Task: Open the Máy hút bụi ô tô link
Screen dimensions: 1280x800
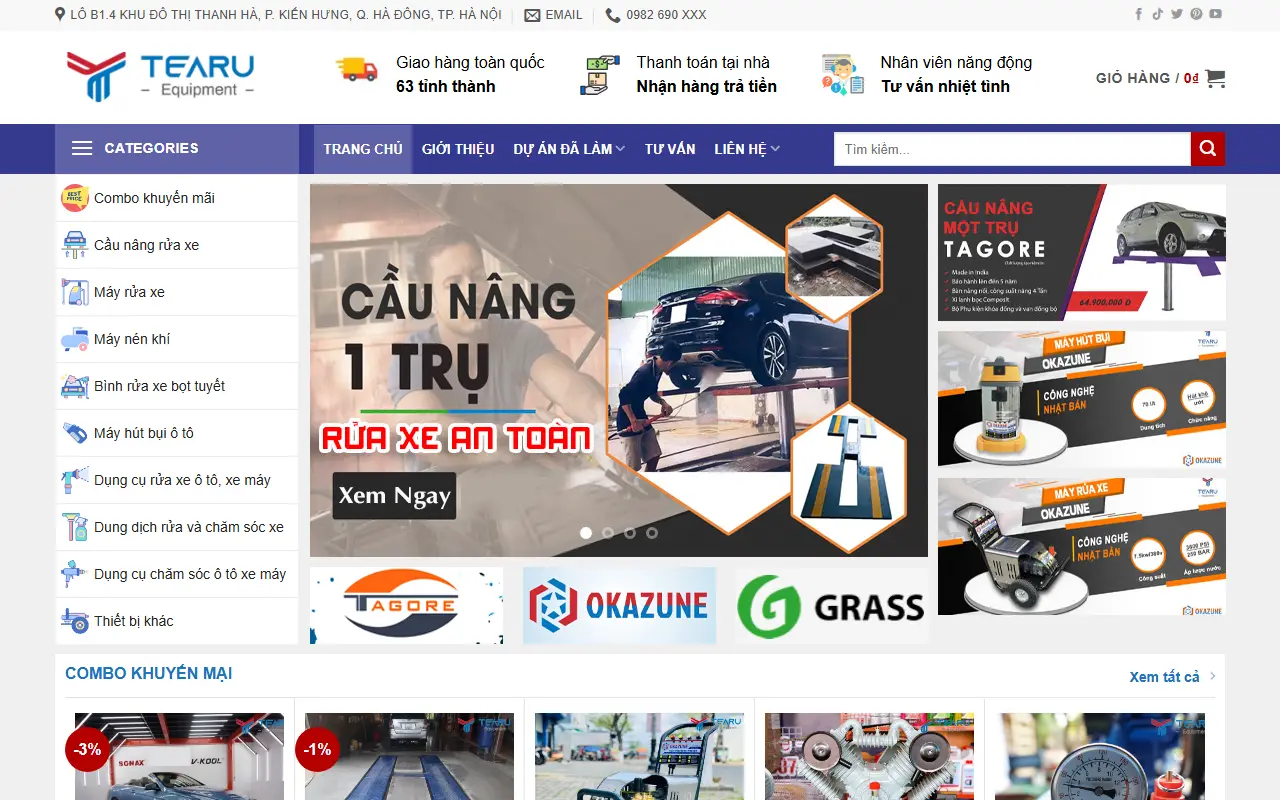Action: tap(144, 433)
